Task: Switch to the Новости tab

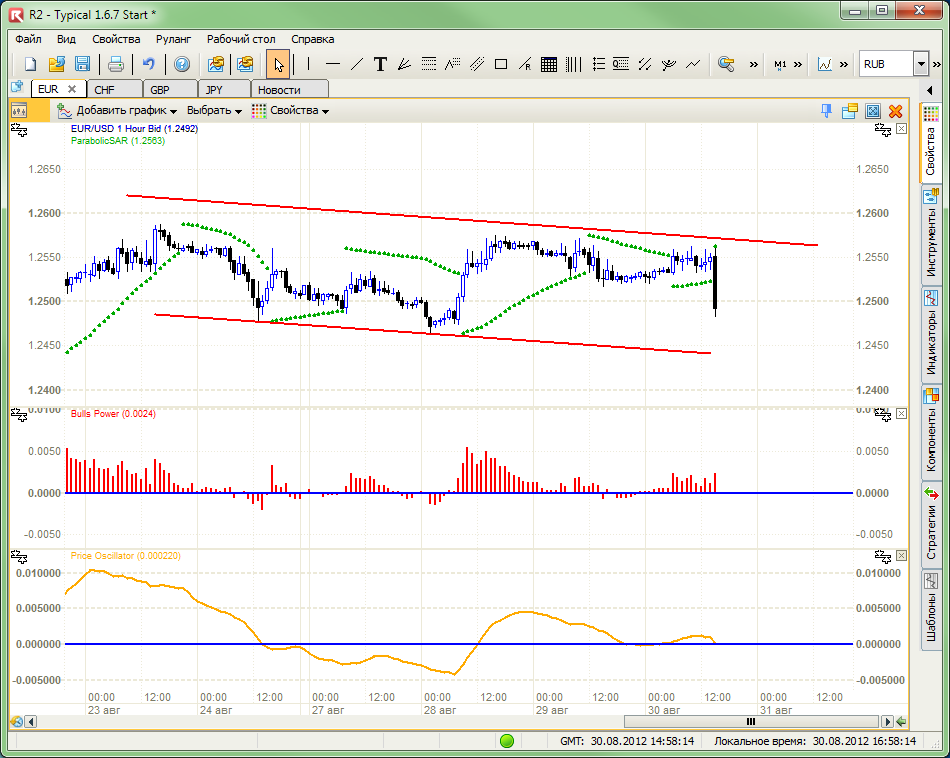Action: [x=290, y=90]
